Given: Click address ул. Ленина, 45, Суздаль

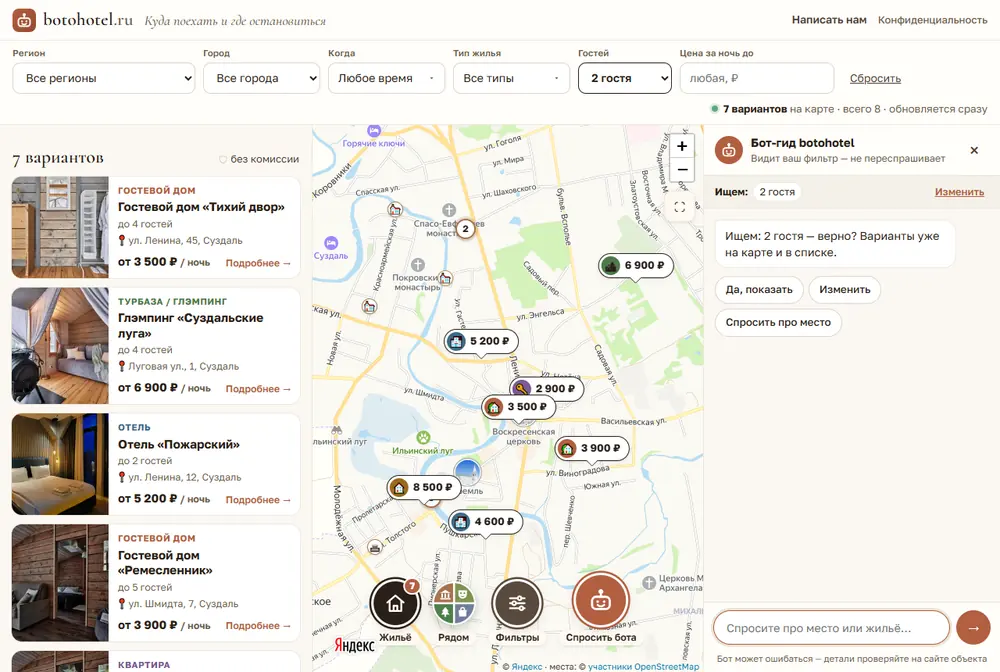Looking at the screenshot, I should 185,240.
